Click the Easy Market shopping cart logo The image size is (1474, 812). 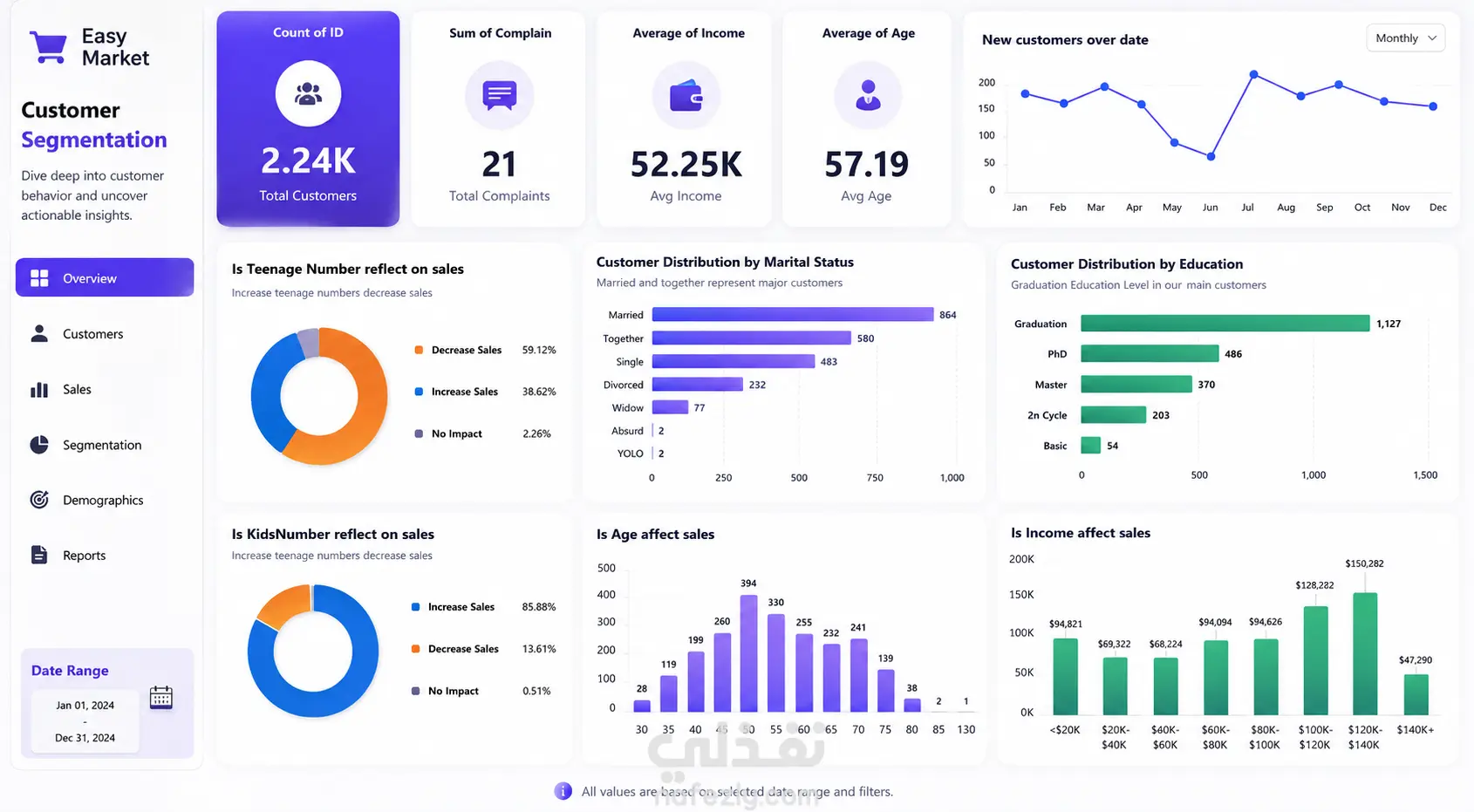(x=48, y=47)
